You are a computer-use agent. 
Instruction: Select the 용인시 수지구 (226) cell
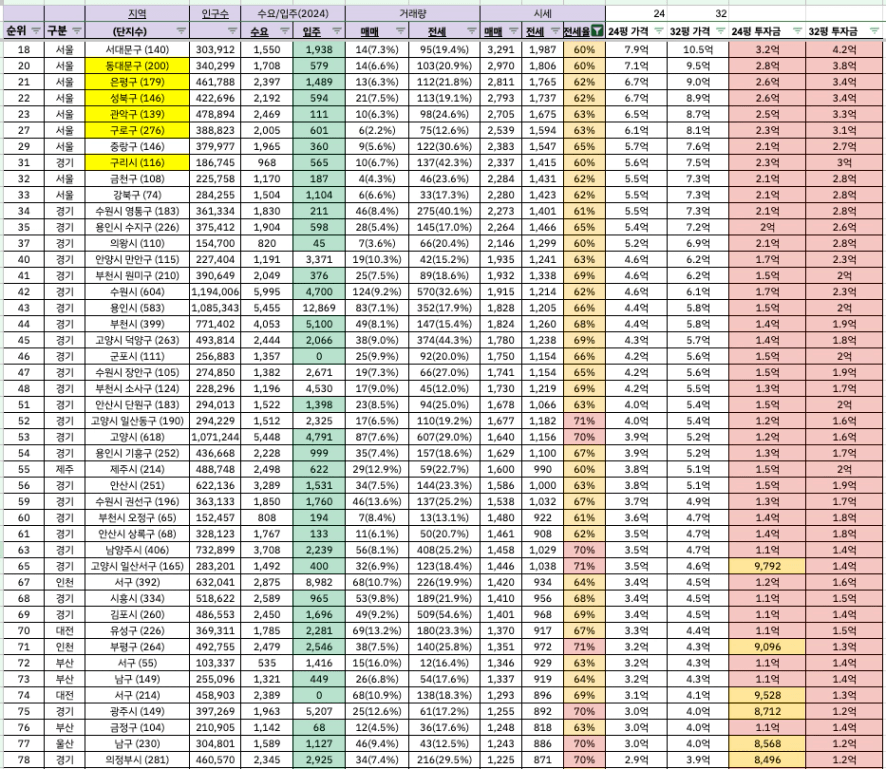coord(137,227)
